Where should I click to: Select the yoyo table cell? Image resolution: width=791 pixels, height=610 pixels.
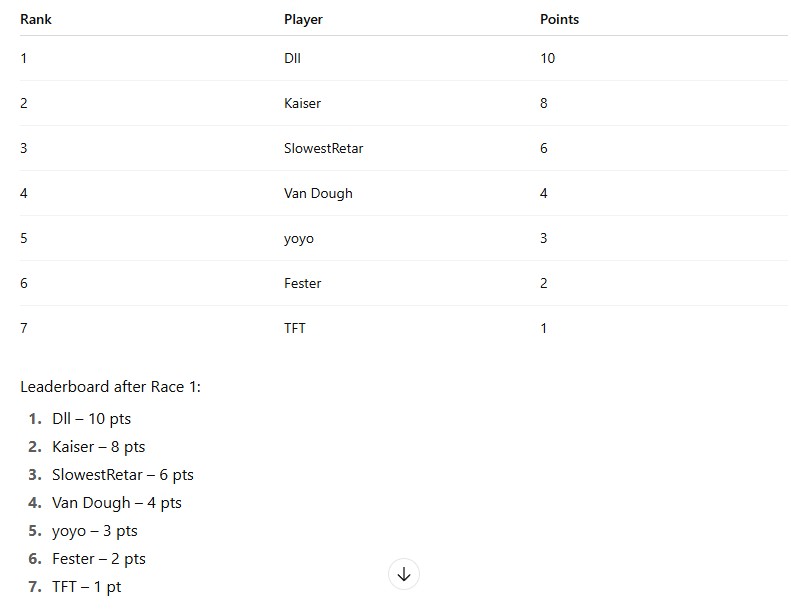pos(299,238)
